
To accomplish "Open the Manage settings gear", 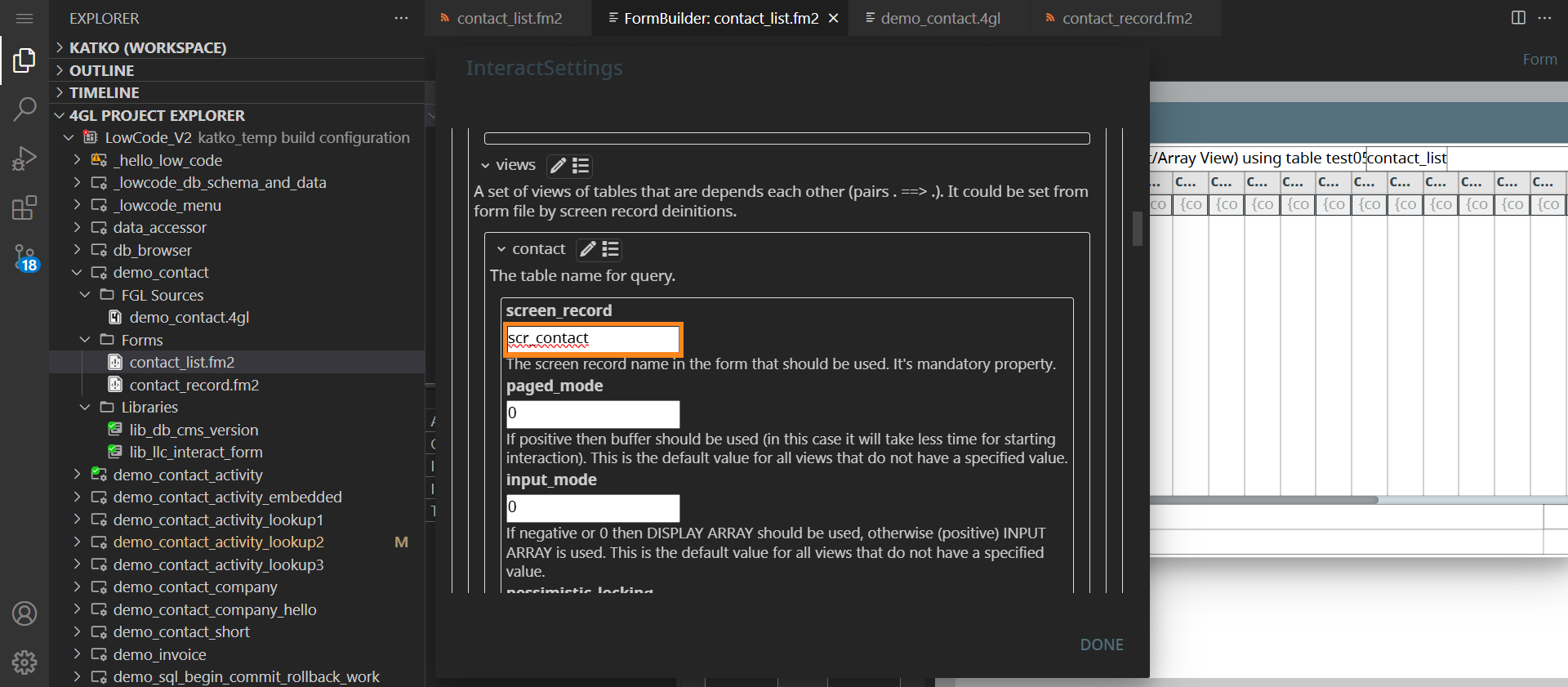I will (24, 662).
